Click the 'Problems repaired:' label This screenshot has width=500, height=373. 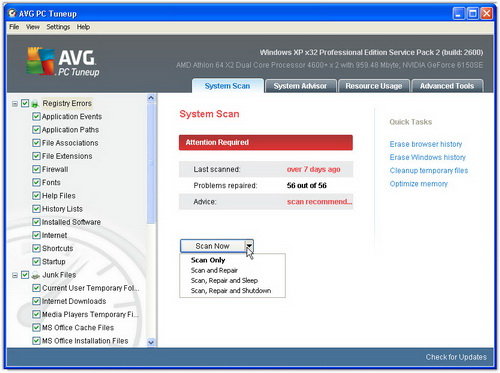pyautogui.click(x=225, y=185)
